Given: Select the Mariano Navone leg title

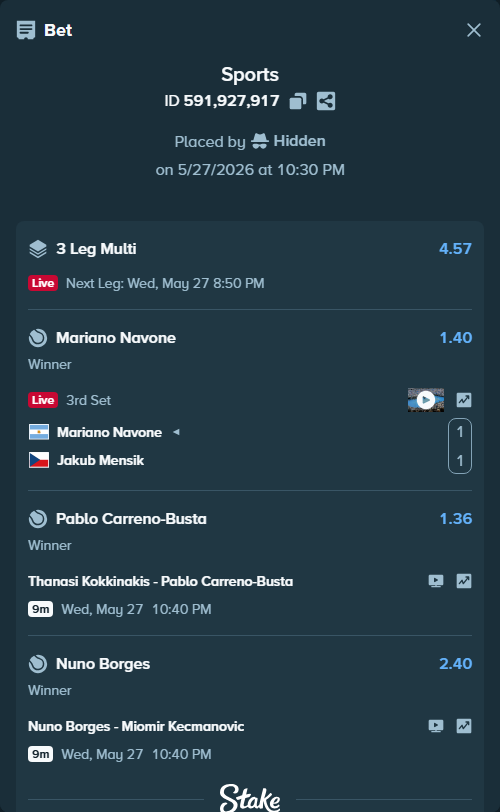Looking at the screenshot, I should [x=116, y=338].
